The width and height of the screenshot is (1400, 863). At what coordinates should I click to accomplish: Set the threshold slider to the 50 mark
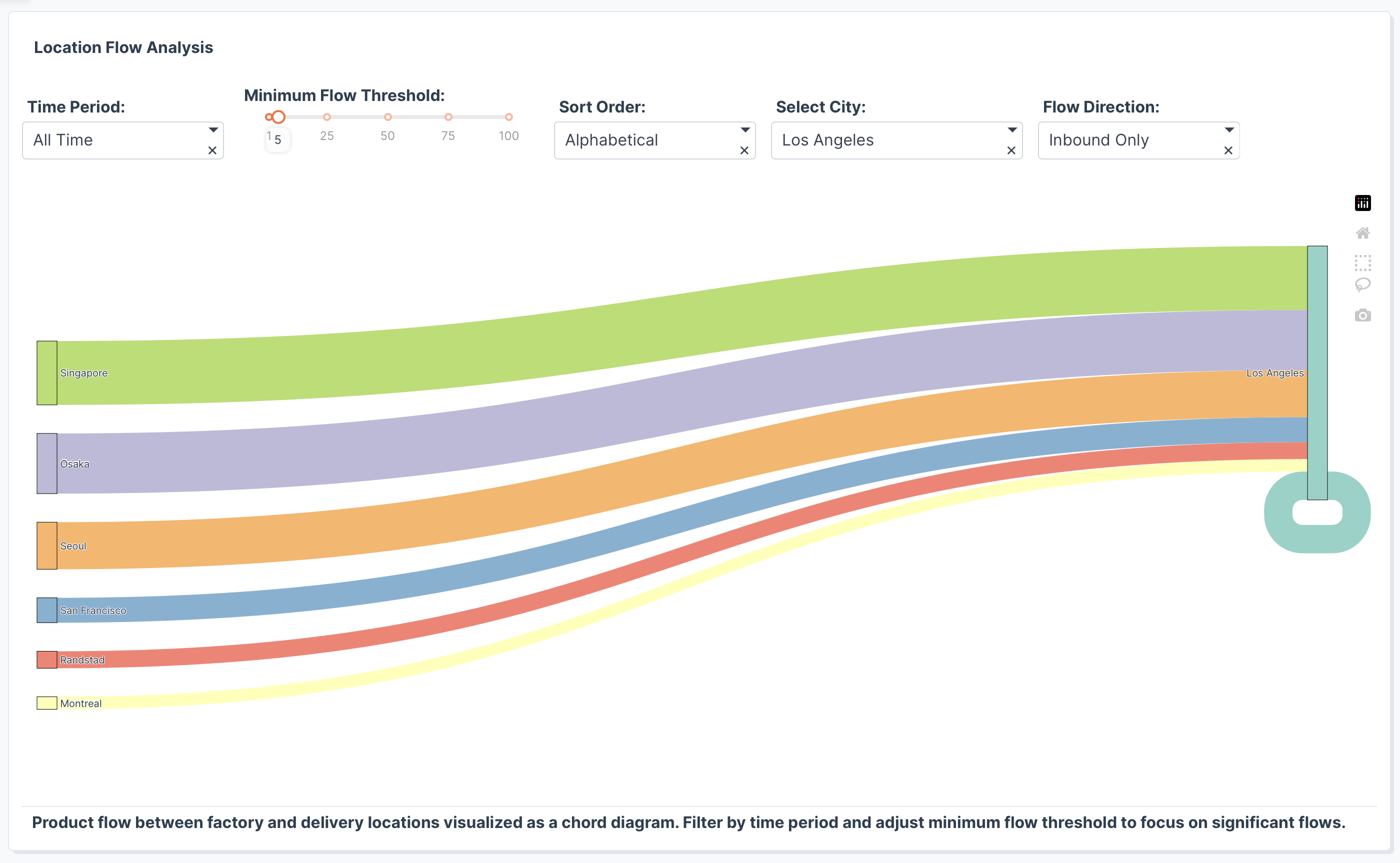[387, 117]
